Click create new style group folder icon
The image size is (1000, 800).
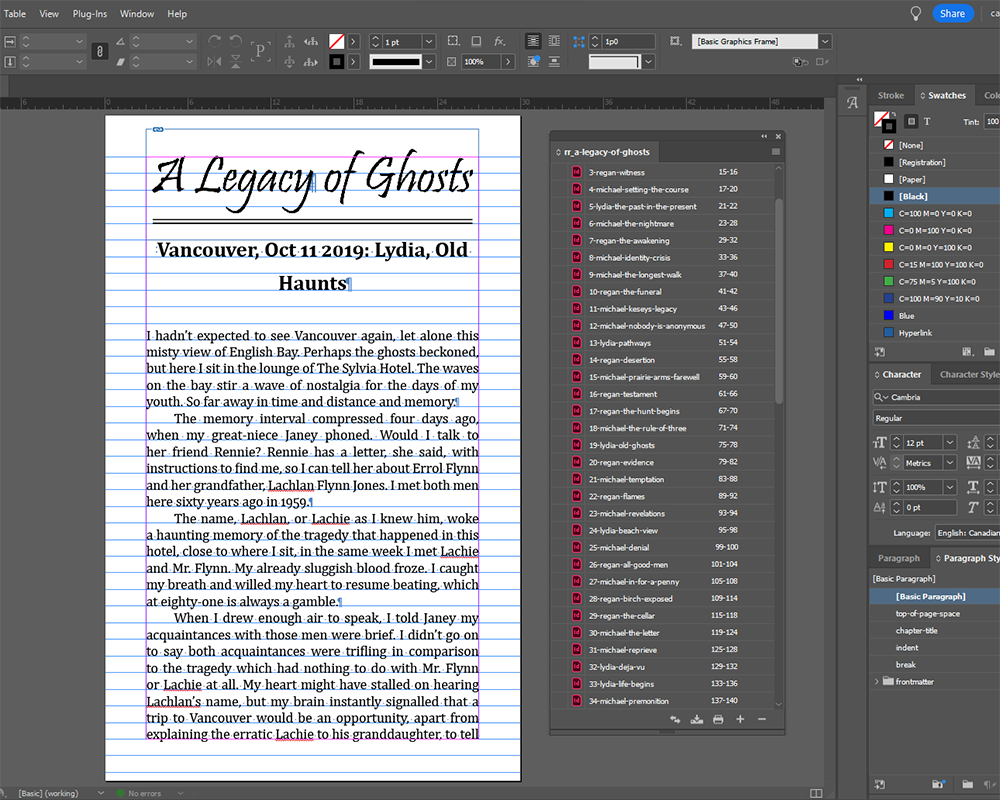967,784
